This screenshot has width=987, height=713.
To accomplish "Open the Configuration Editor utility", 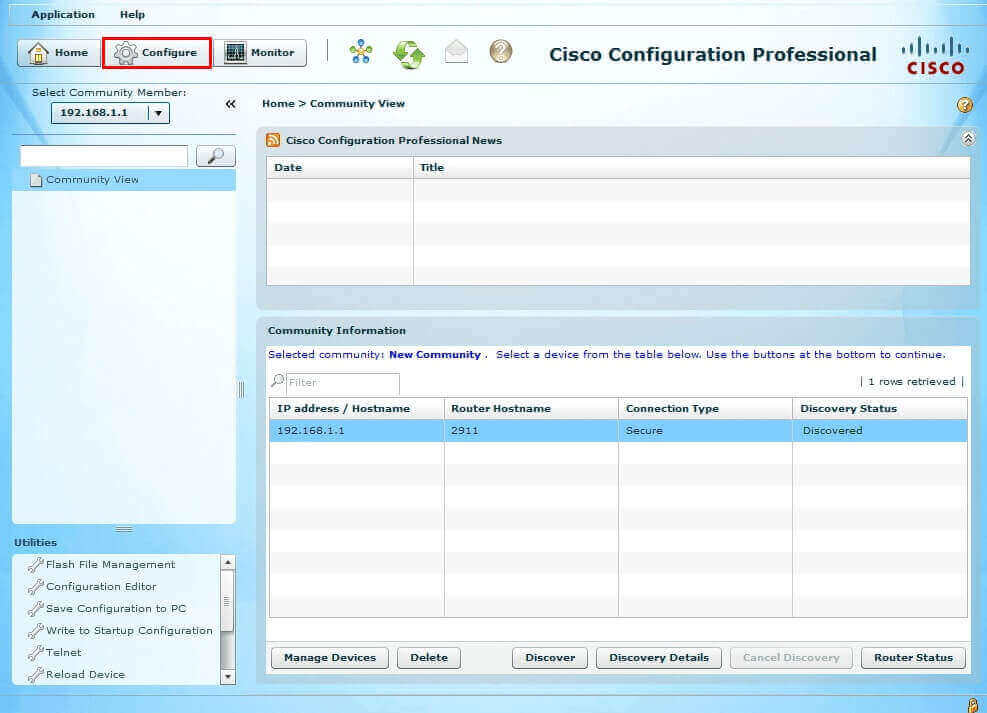I will (x=93, y=587).
